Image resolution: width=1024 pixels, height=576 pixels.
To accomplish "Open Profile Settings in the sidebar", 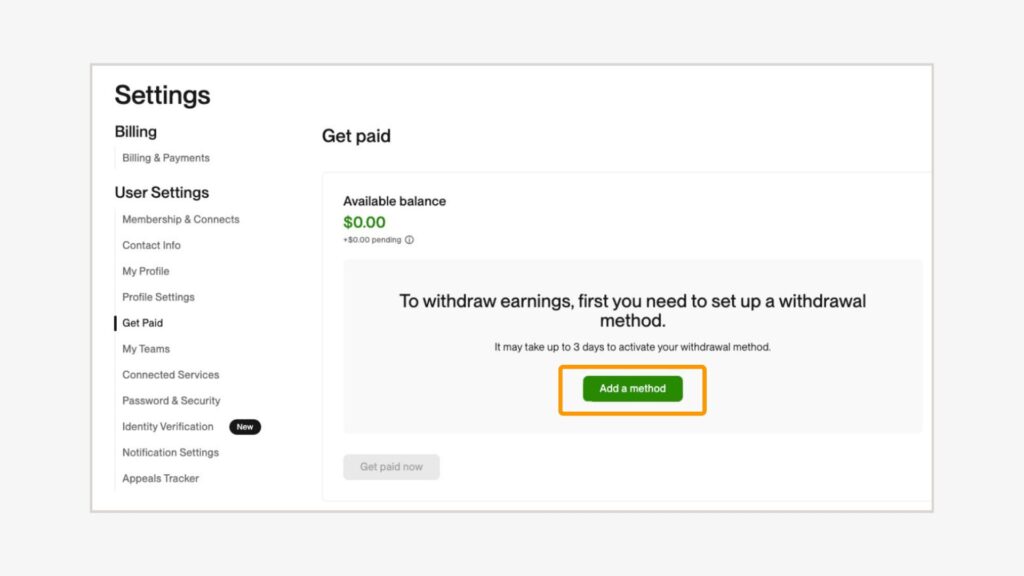I will click(x=158, y=298).
